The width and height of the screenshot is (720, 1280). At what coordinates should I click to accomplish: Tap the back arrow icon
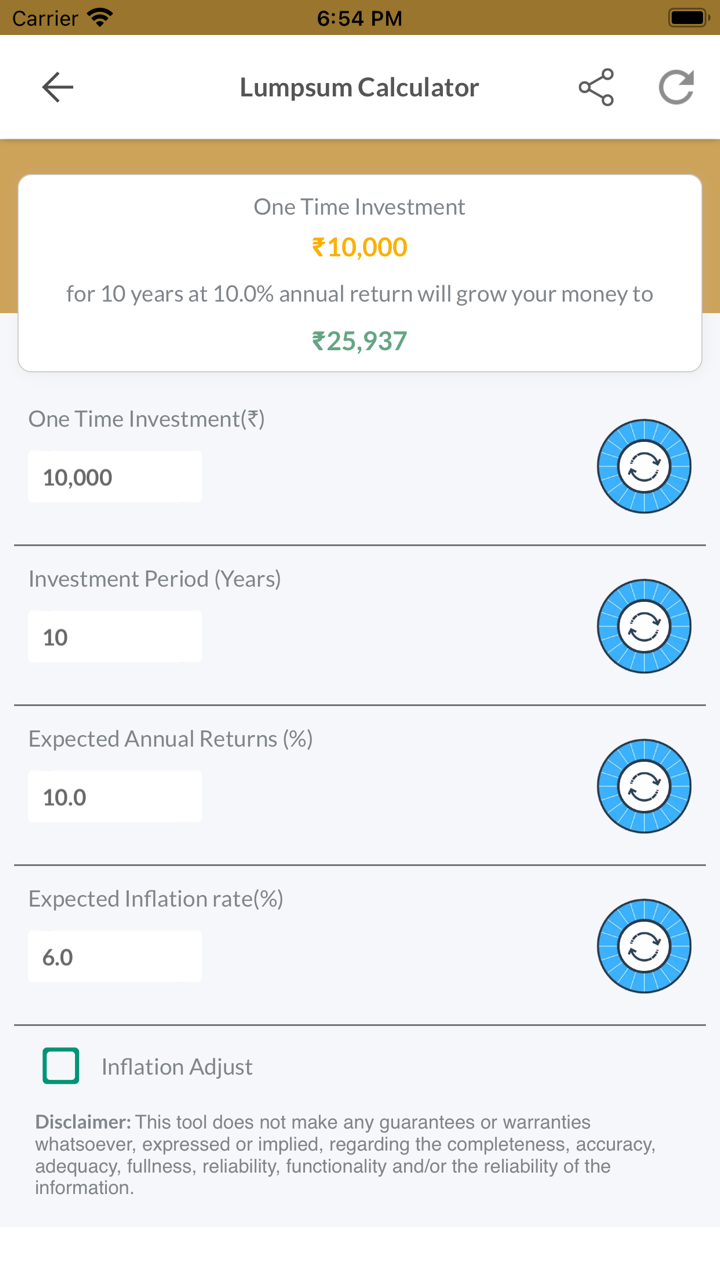pos(58,88)
